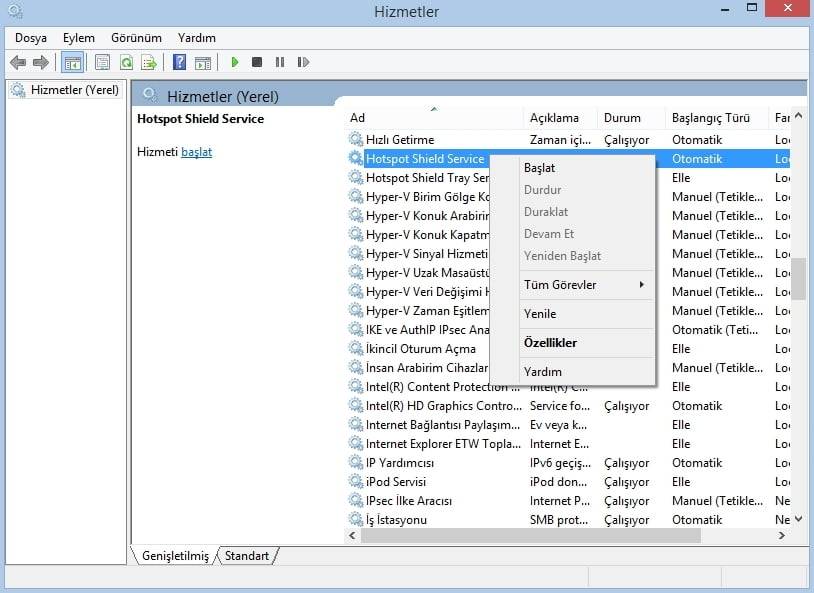Switch to the Genişletilmiş tab
Screen dimensions: 814x593
(175, 556)
